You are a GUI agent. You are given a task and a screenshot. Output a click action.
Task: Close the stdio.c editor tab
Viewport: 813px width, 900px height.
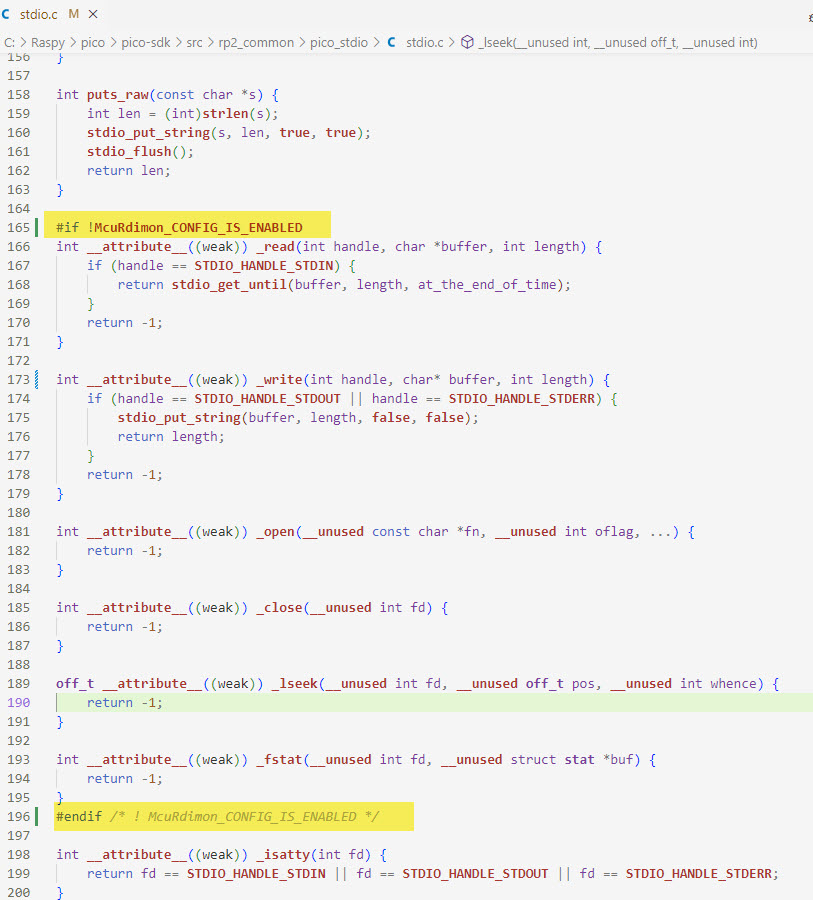93,15
